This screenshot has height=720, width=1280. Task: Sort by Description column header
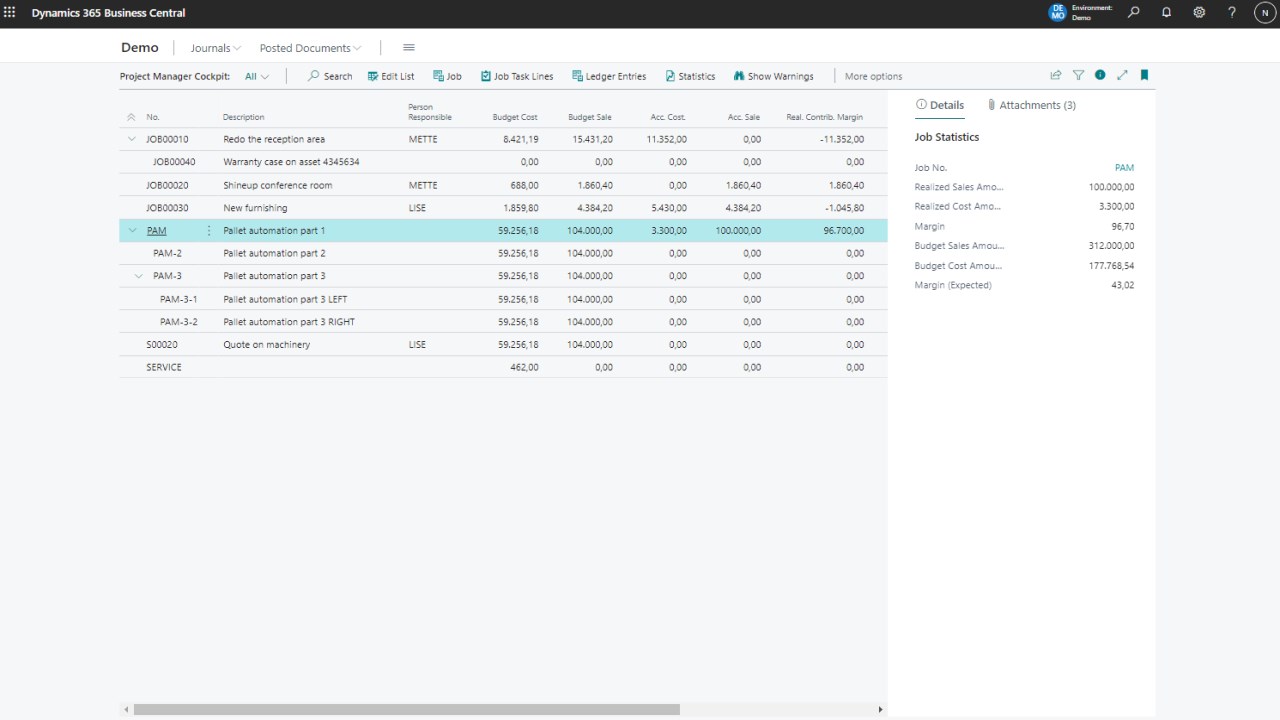pos(244,117)
